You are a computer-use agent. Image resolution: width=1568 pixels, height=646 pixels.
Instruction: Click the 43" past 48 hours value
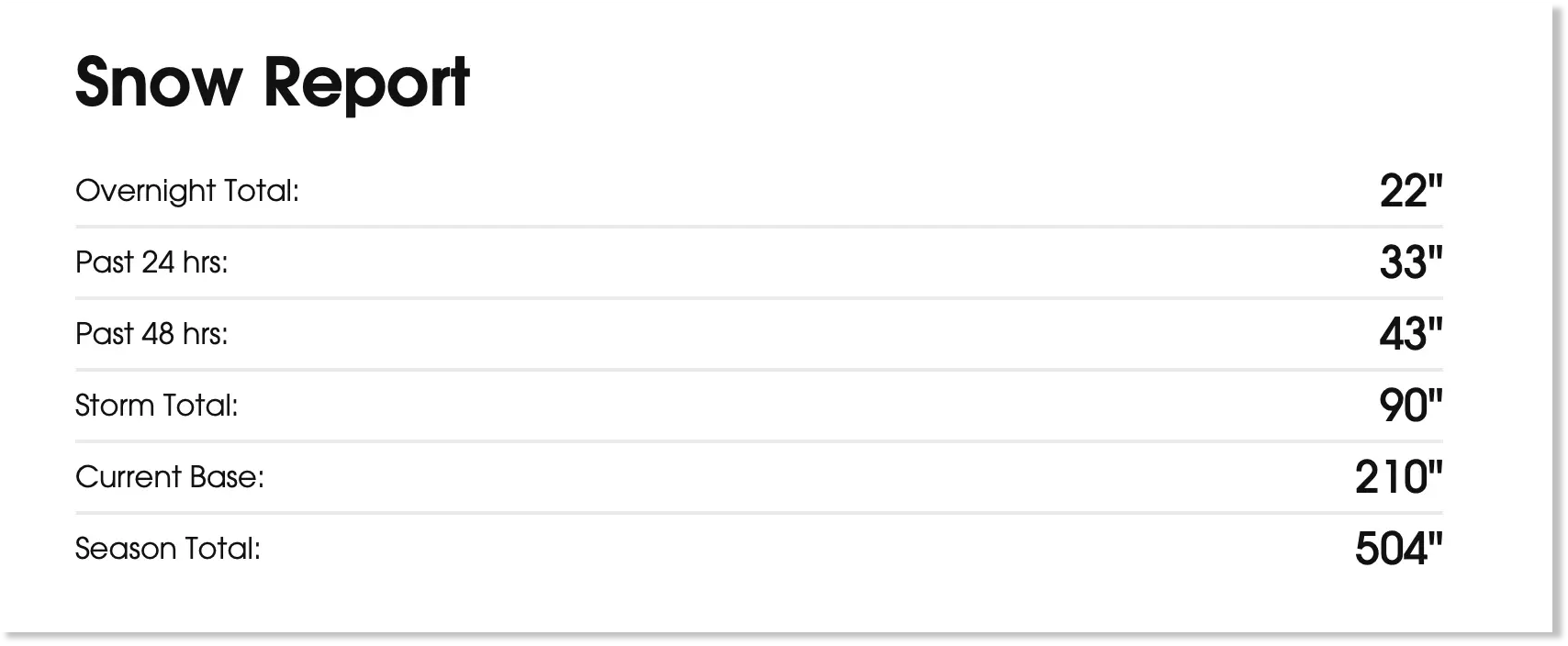(x=1411, y=334)
